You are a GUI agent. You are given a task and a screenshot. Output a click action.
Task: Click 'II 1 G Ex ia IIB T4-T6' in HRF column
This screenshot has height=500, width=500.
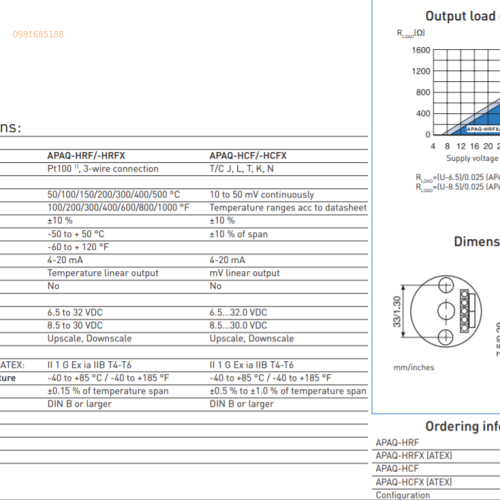click(x=89, y=365)
